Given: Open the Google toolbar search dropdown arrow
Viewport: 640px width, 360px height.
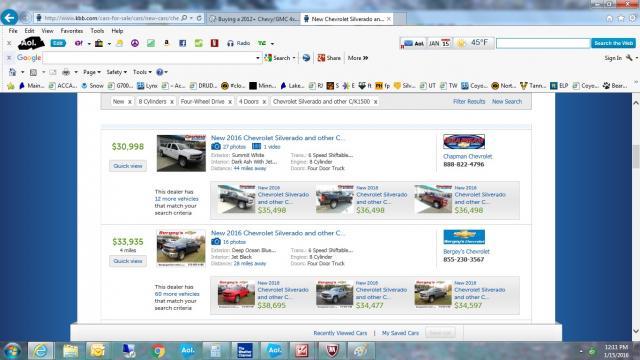Looking at the screenshot, I should 258,58.
